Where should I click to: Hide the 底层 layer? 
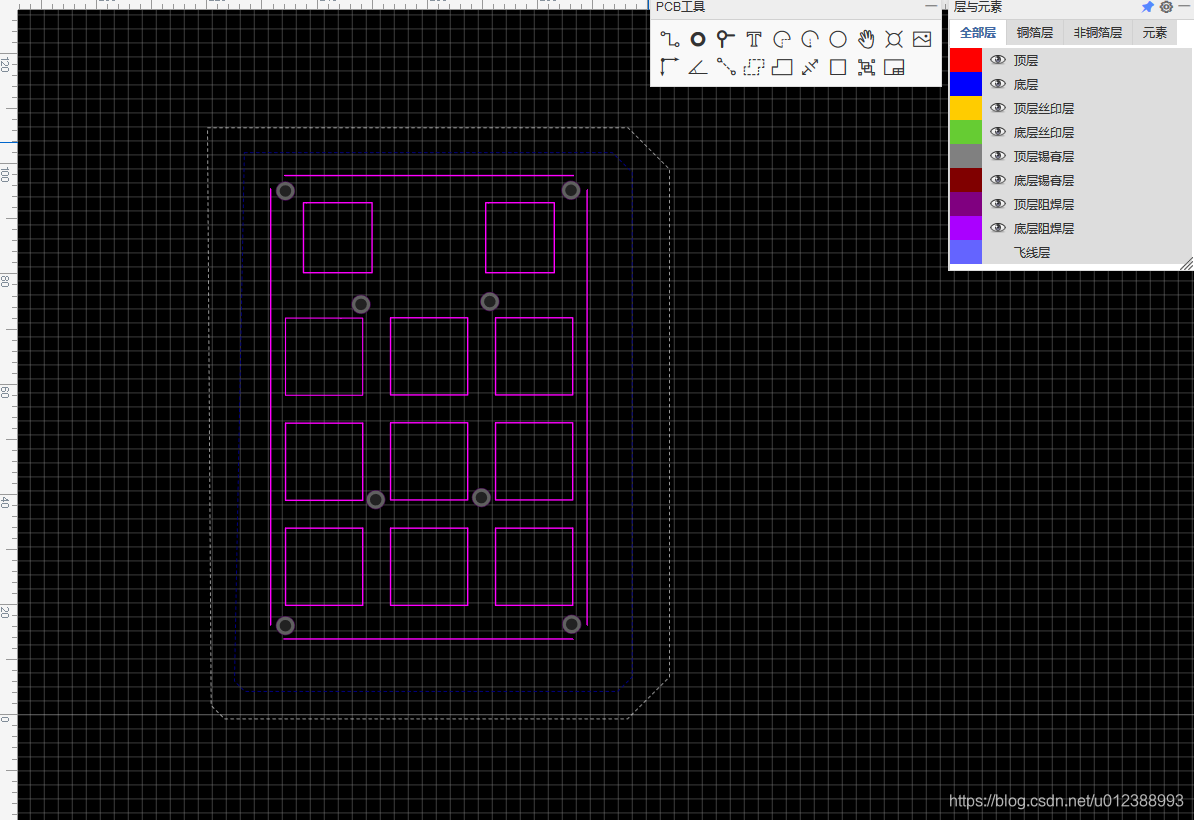(998, 84)
